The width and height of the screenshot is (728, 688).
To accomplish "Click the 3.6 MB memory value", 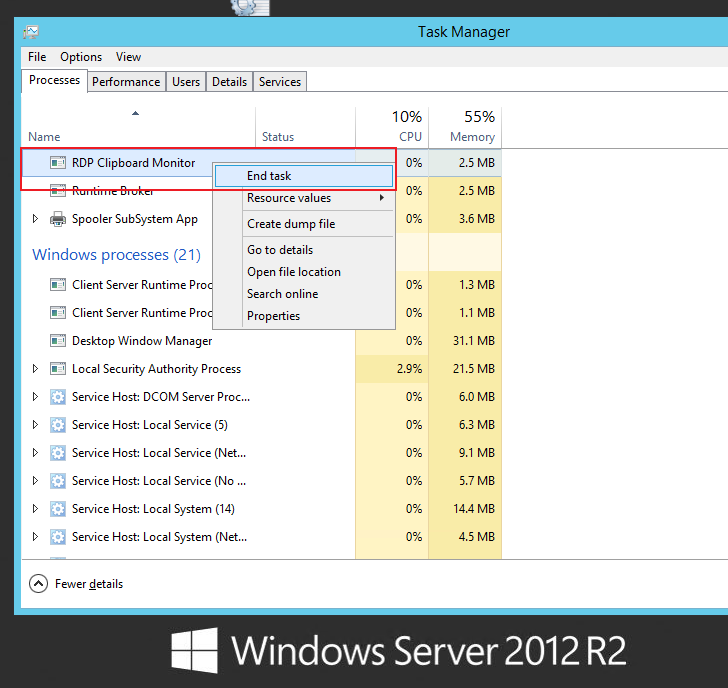I will 477,219.
